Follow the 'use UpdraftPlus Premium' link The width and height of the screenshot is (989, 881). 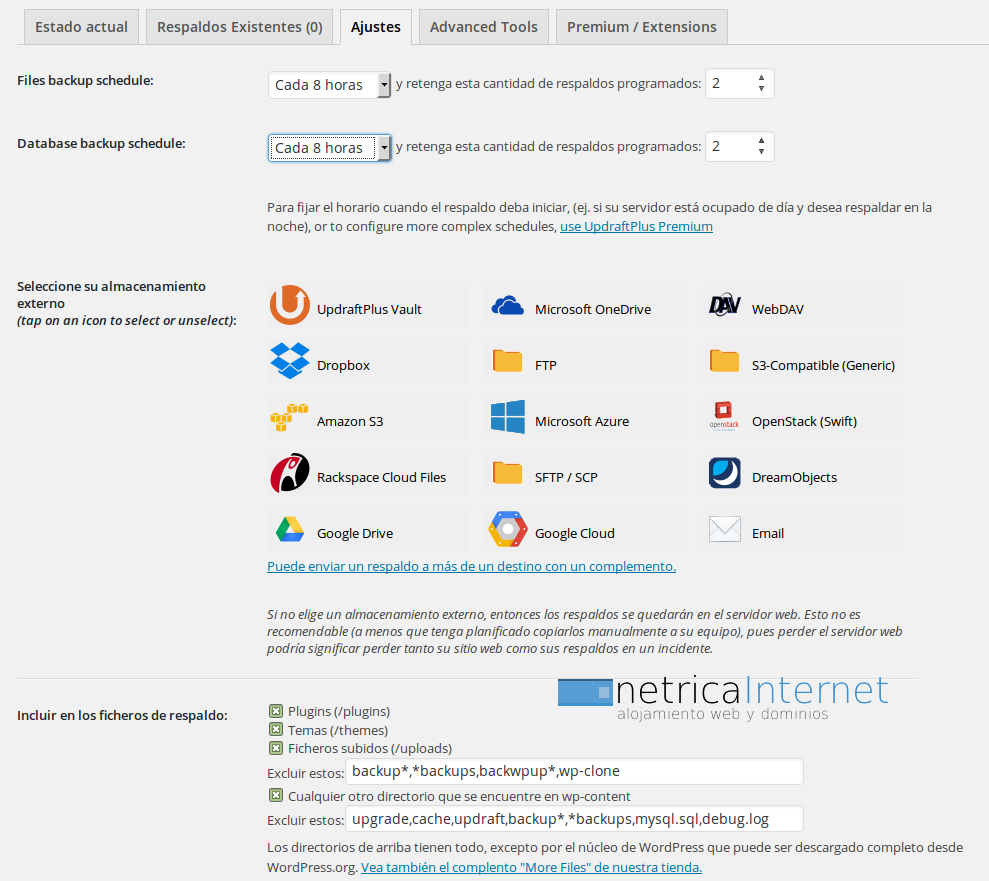636,226
